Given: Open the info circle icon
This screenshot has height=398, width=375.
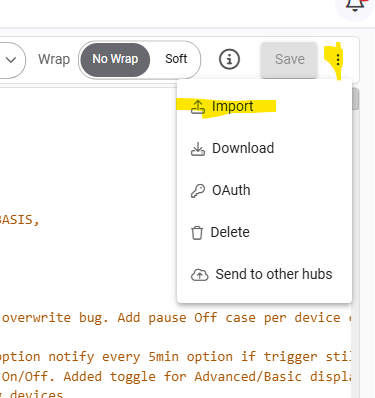Looking at the screenshot, I should pos(229,60).
